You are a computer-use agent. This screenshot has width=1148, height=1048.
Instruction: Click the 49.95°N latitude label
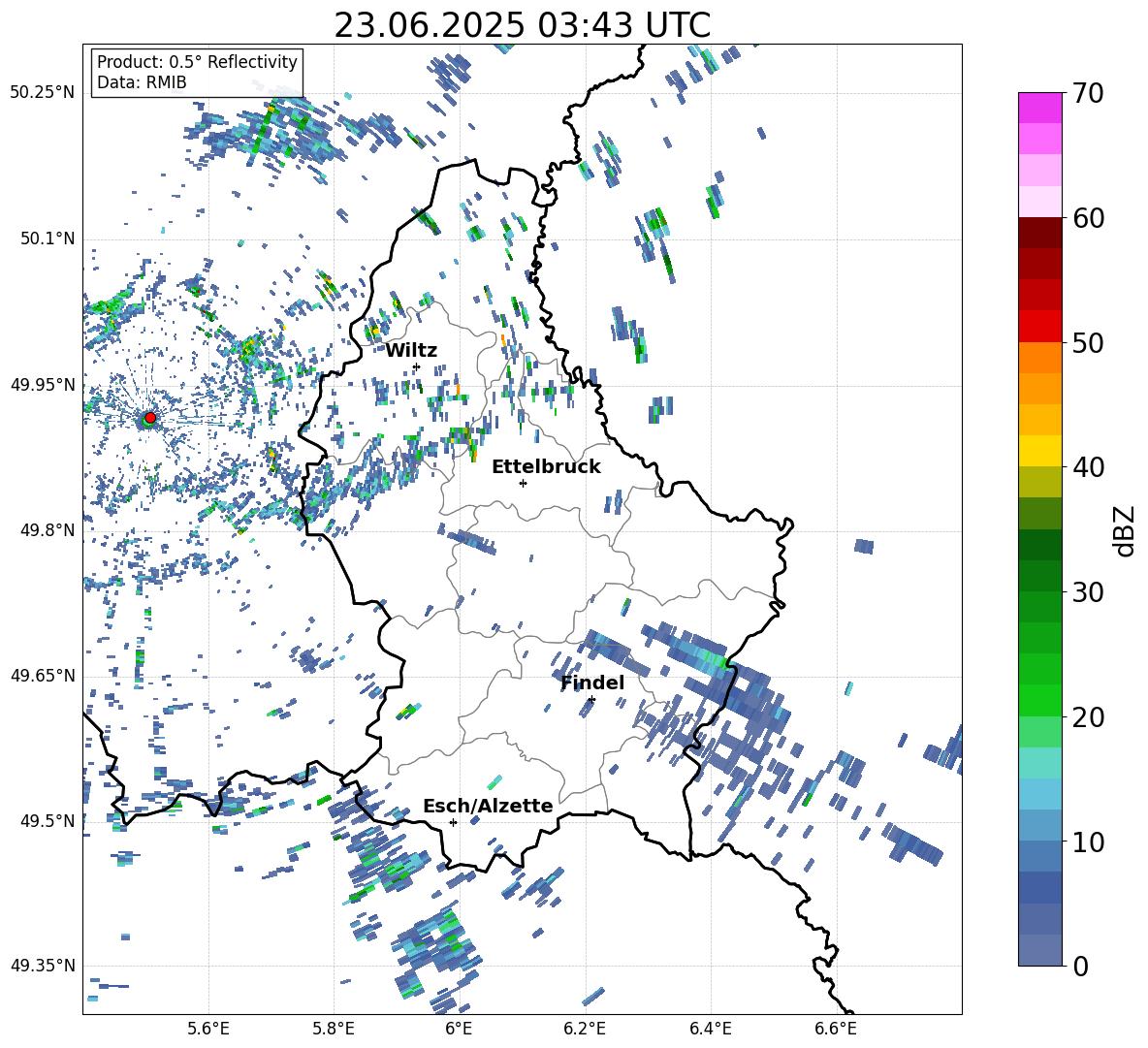[43, 385]
